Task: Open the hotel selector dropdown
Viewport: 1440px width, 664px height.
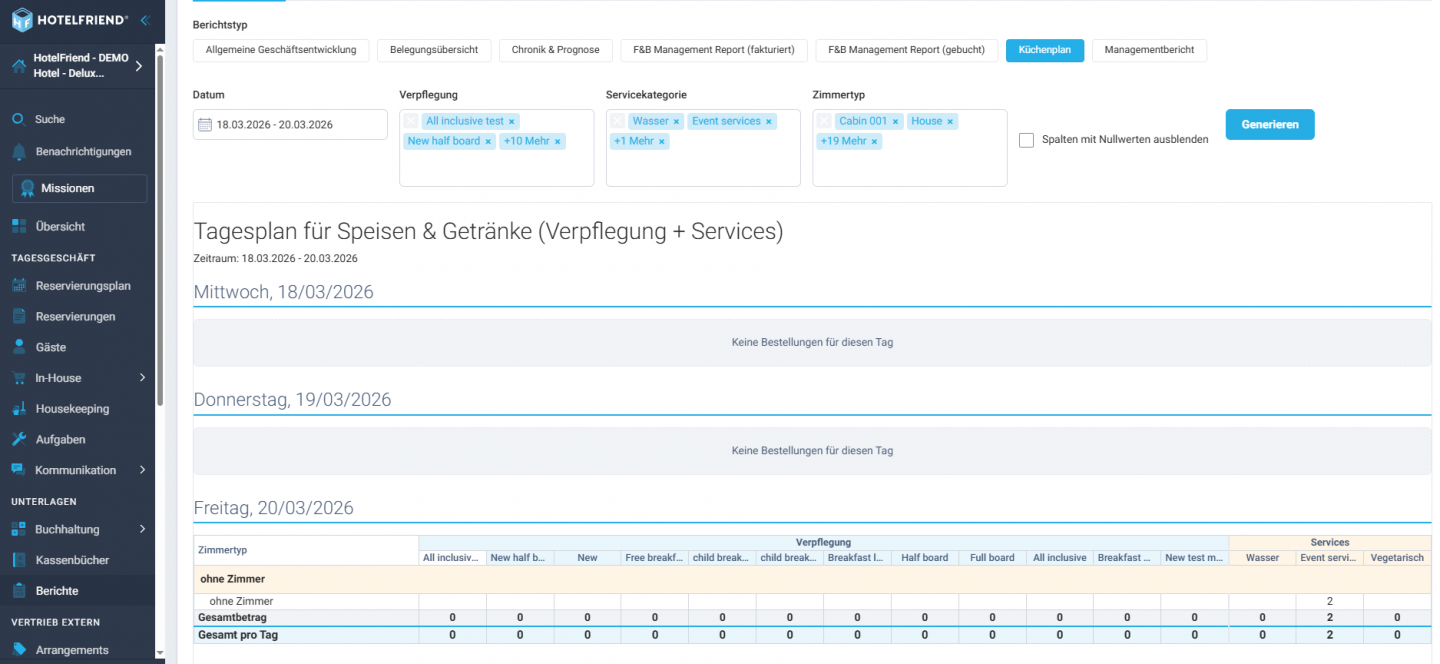Action: (138, 66)
